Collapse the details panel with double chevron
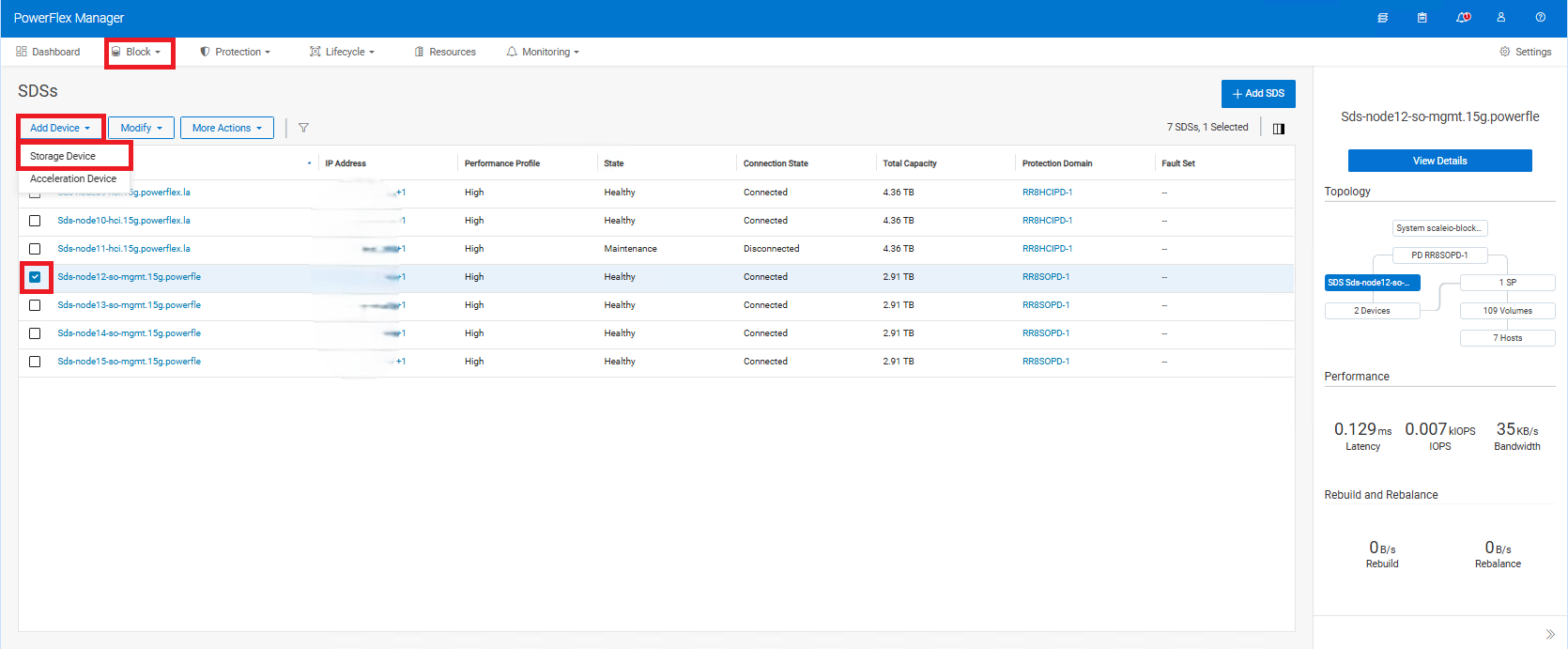 pos(1550,634)
